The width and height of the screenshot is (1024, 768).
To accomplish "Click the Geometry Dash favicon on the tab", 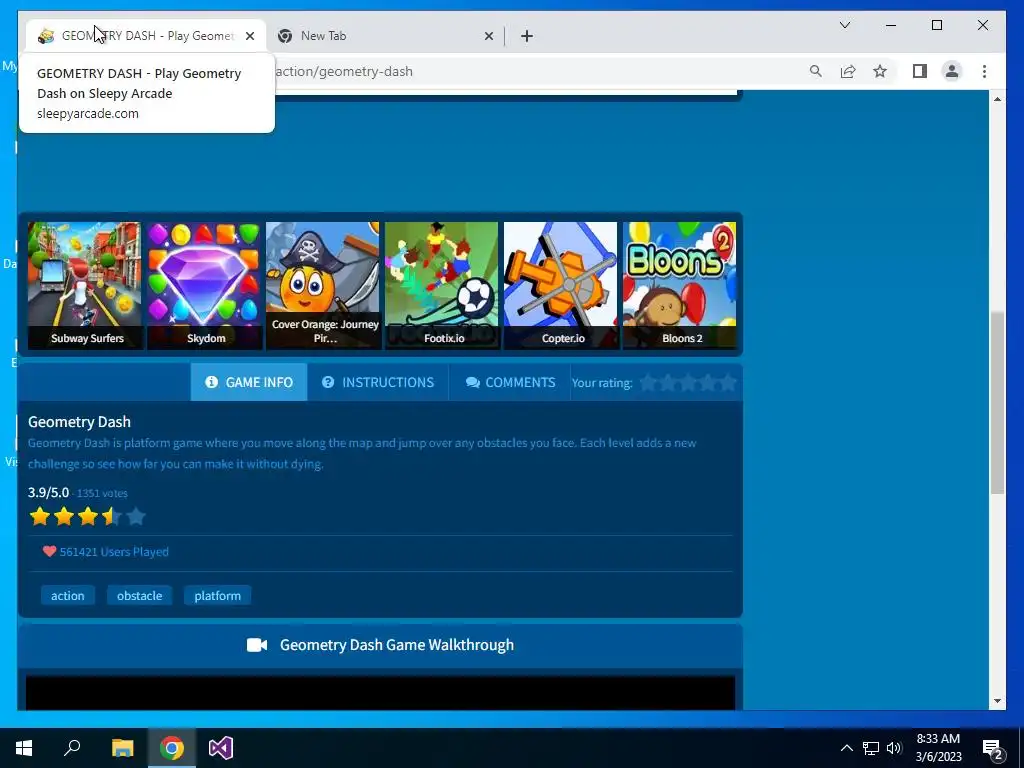I will tap(46, 36).
